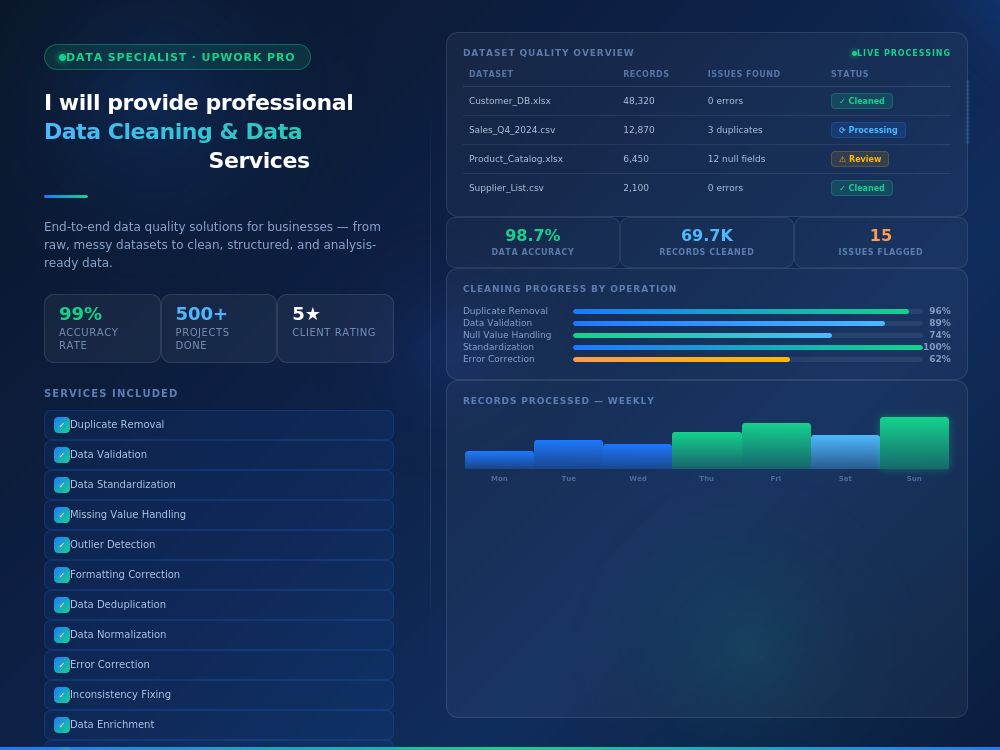Viewport: 1000px width, 750px height.
Task: Click the 98.7% Data Accuracy stat card
Action: [533, 242]
